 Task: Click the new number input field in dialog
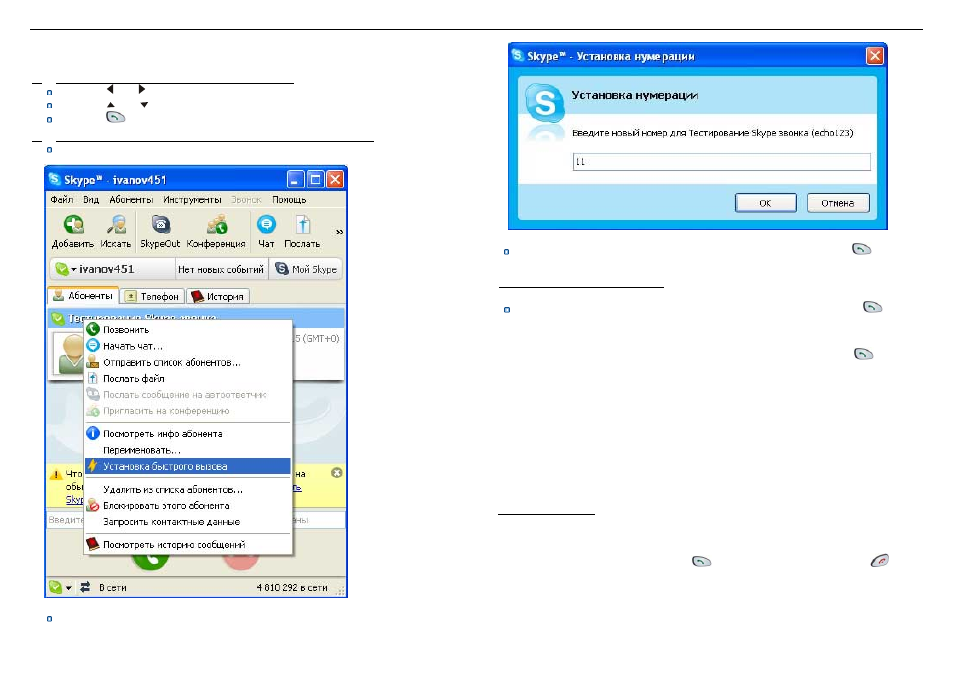pos(721,162)
